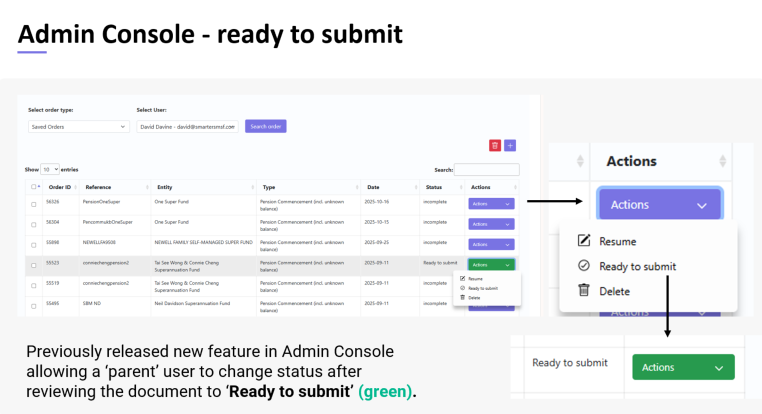Click the red trash delete icon

tap(495, 145)
